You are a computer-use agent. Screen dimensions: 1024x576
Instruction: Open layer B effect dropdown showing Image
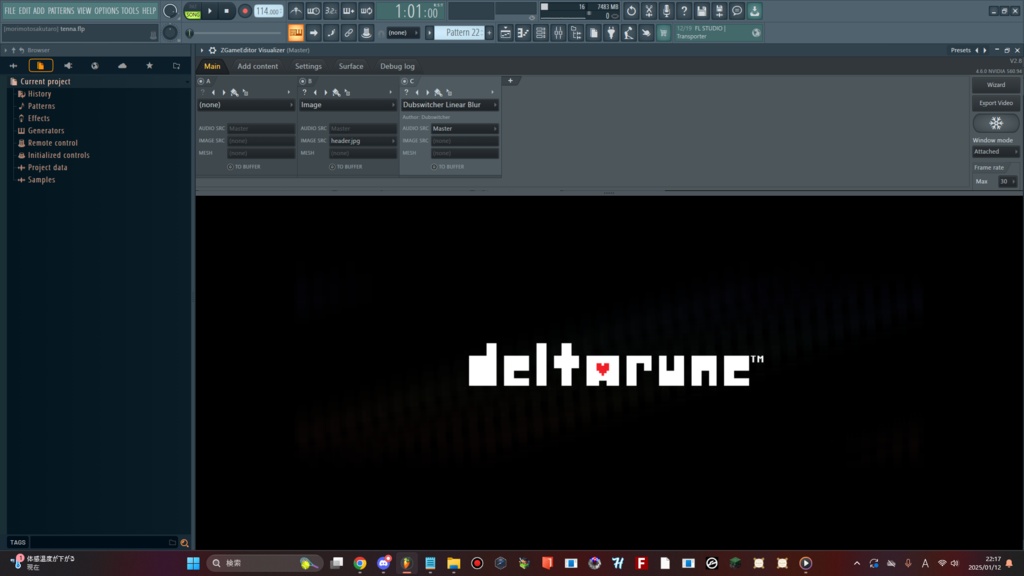(347, 104)
